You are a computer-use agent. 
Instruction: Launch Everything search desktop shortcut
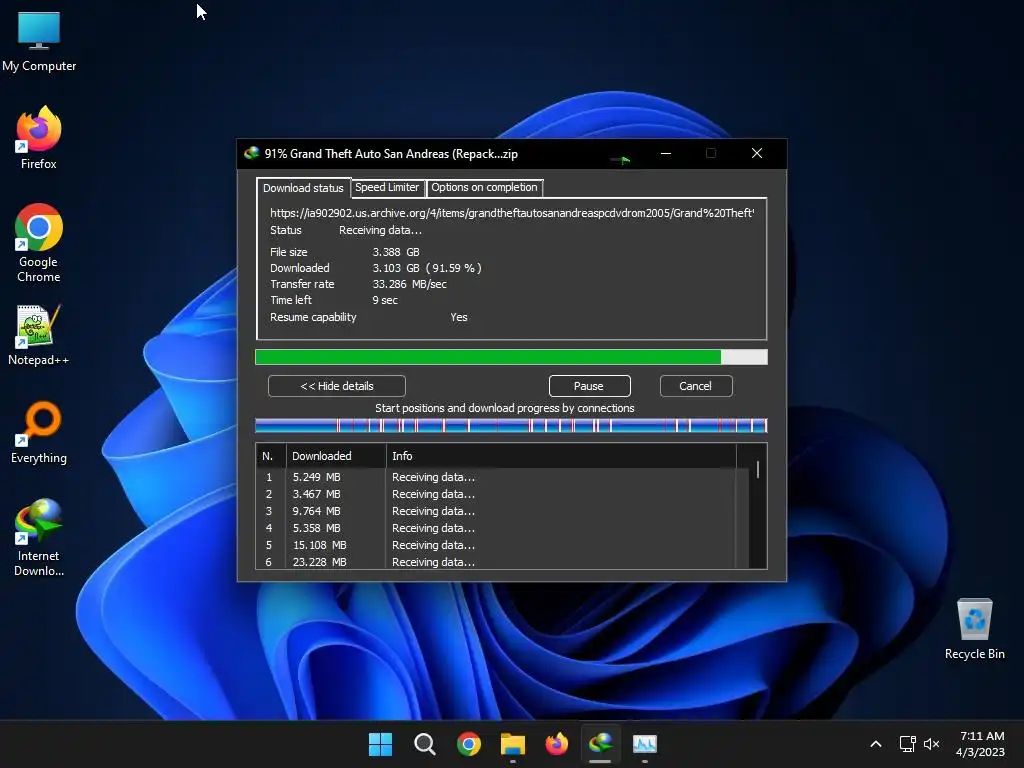click(x=39, y=432)
